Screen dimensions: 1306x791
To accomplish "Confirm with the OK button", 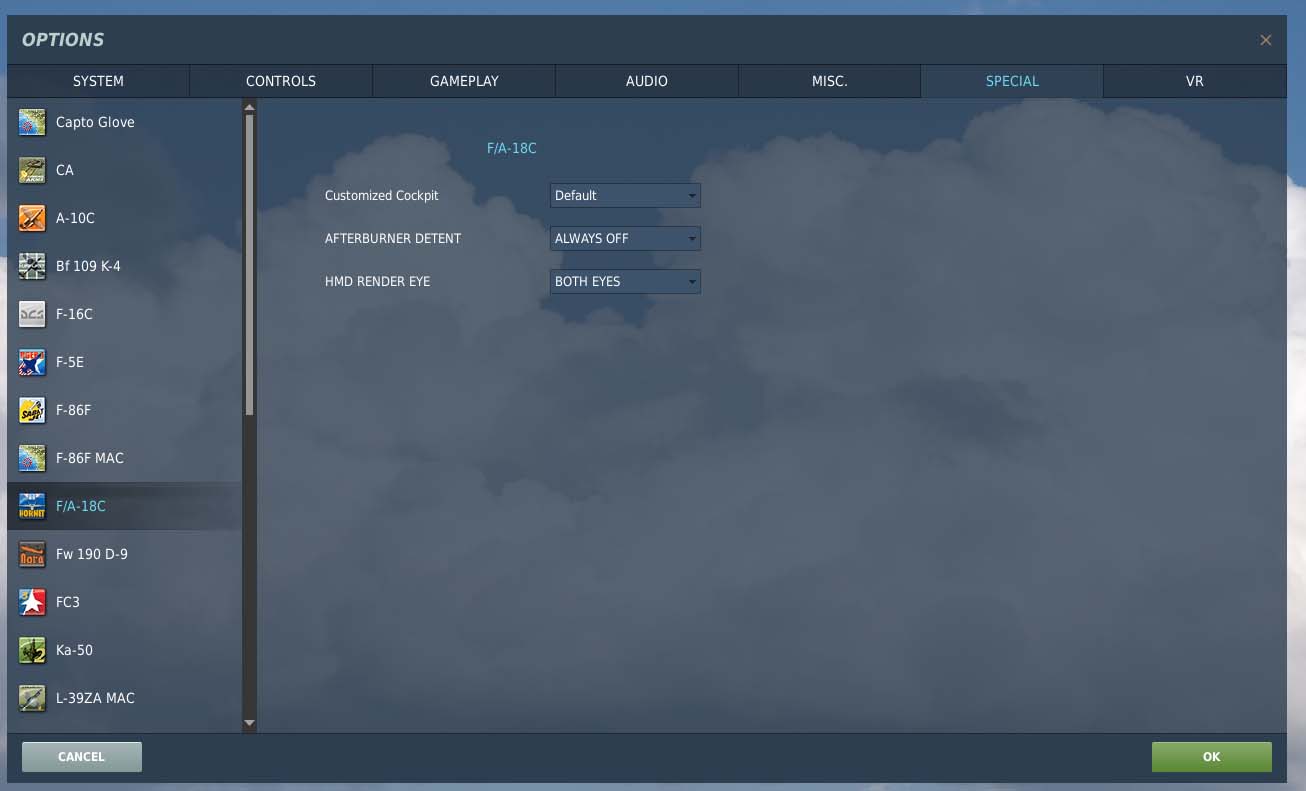I will [x=1211, y=757].
